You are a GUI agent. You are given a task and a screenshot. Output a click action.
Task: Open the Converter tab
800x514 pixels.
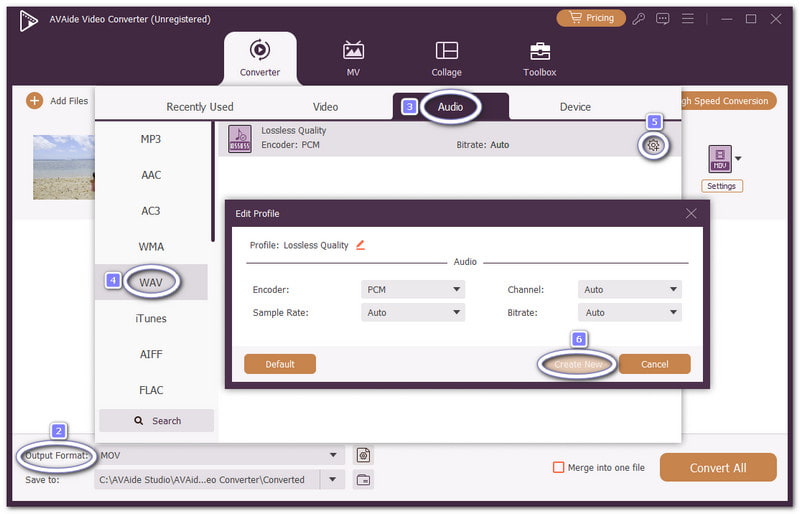click(x=260, y=58)
